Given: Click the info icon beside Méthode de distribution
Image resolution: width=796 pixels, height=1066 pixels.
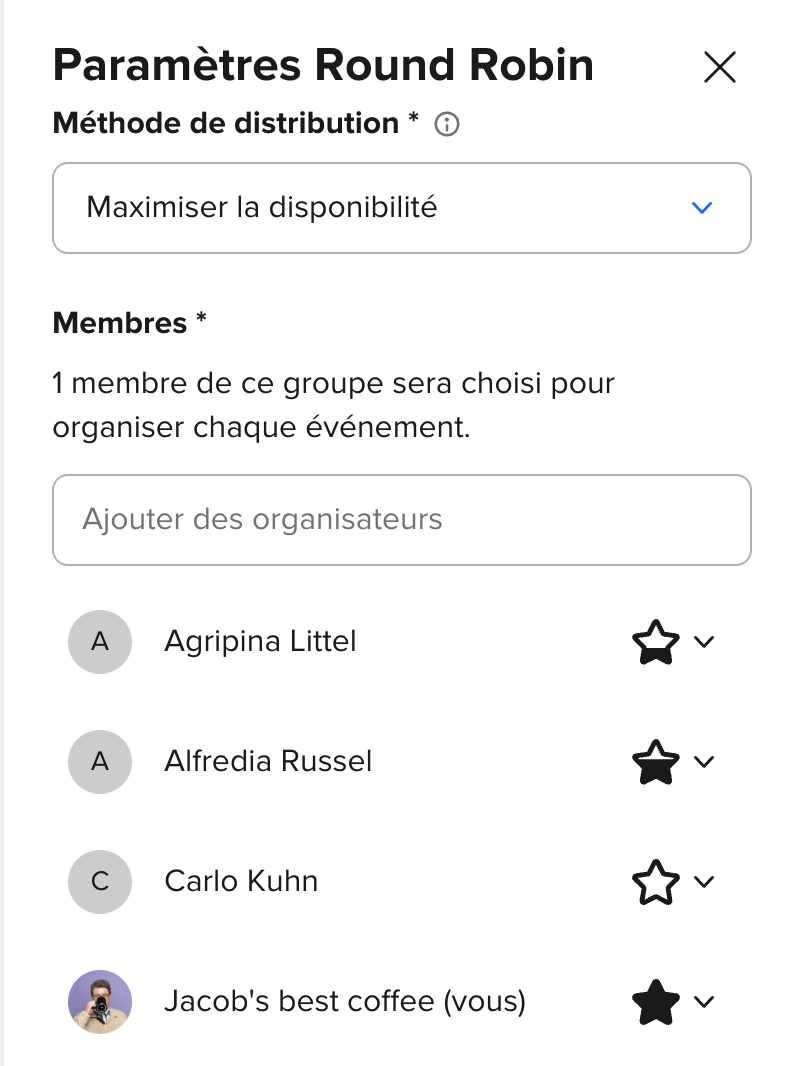Looking at the screenshot, I should tap(448, 125).
